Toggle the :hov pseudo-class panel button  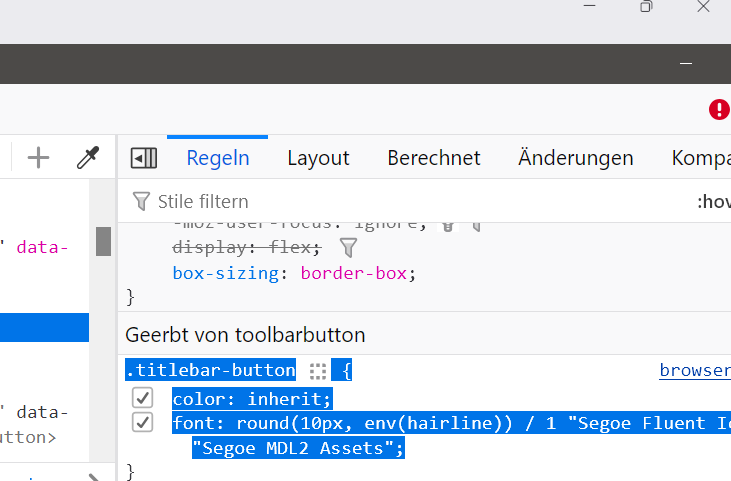[x=714, y=201]
